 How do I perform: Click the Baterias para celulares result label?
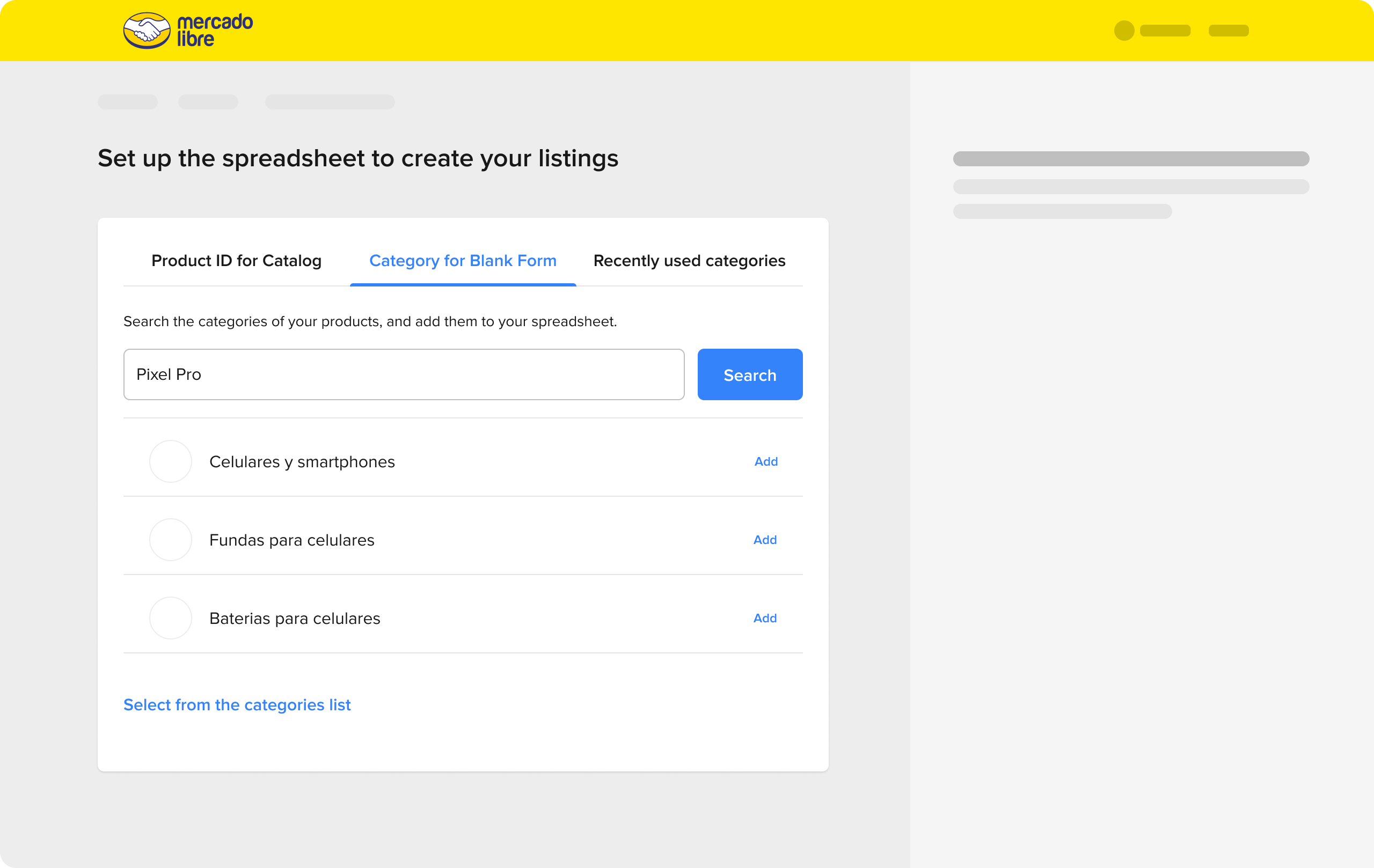pyautogui.click(x=295, y=618)
